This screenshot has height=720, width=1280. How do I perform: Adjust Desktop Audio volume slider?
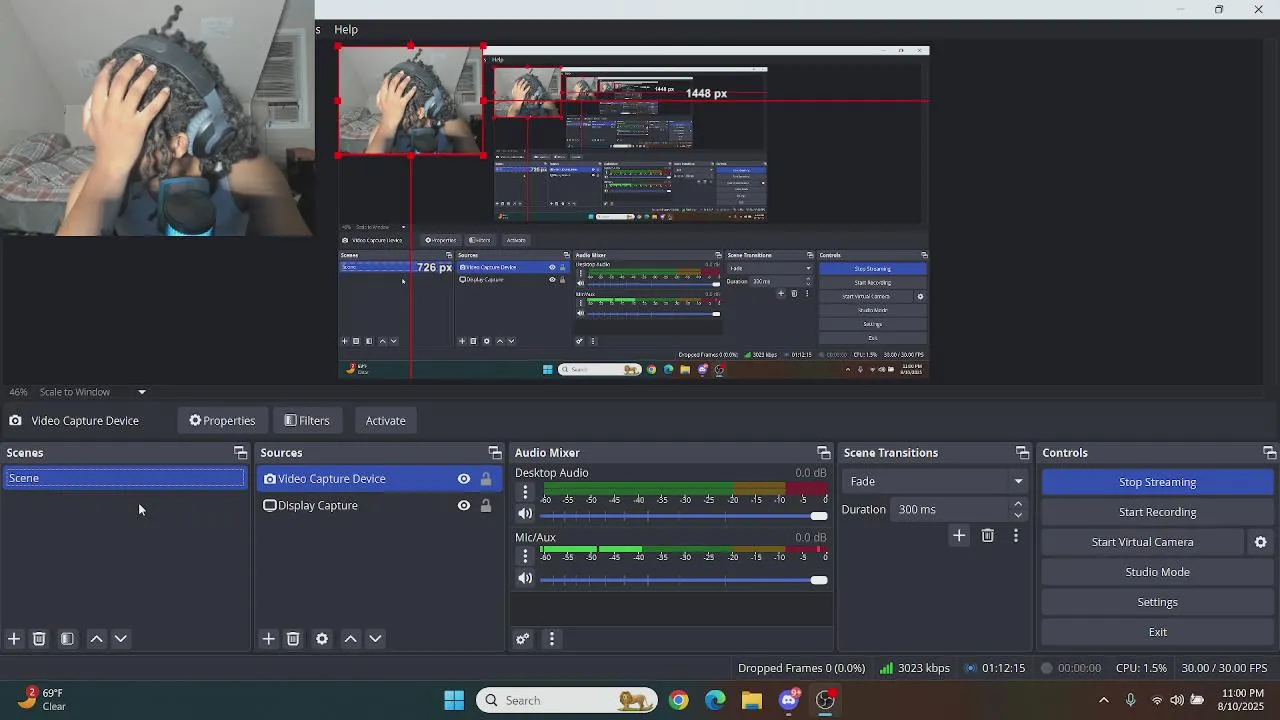click(684, 516)
